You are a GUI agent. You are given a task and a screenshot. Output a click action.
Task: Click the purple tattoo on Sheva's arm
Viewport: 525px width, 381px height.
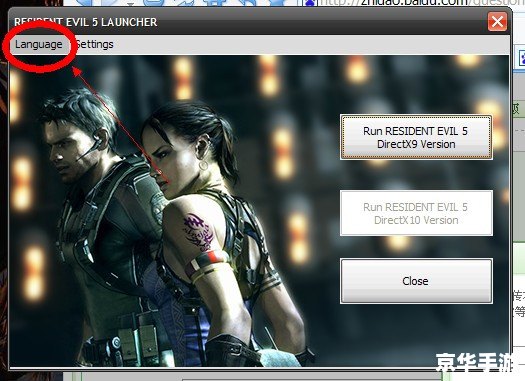pos(198,232)
